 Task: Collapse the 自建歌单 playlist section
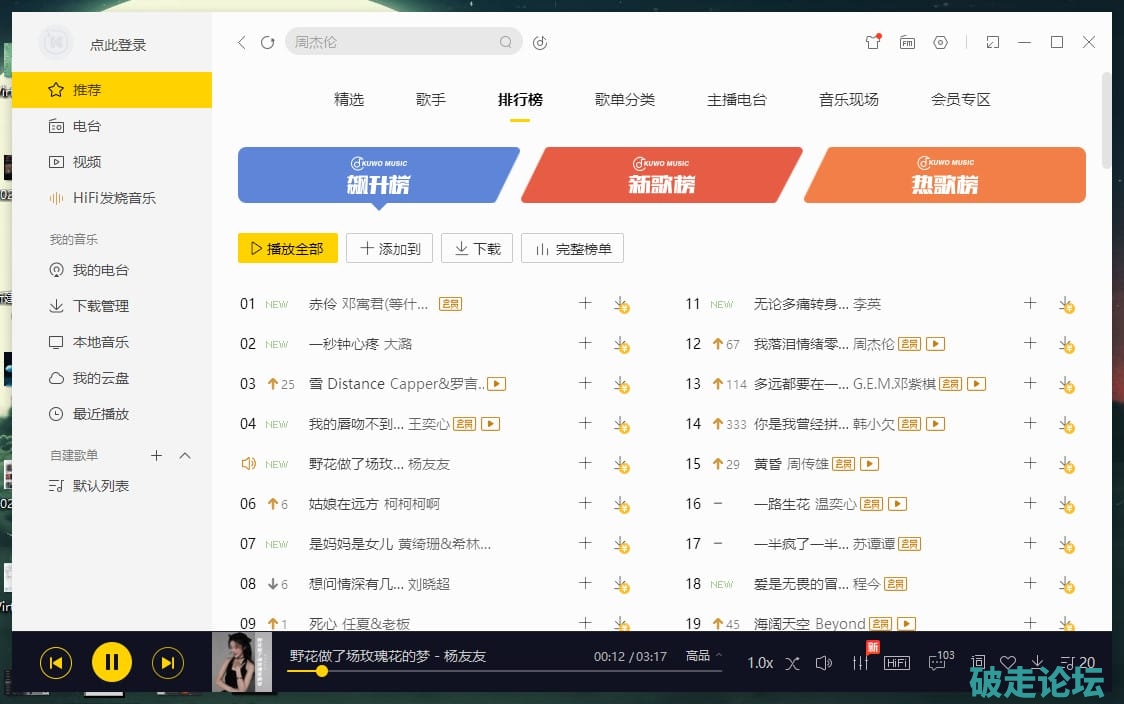click(185, 456)
